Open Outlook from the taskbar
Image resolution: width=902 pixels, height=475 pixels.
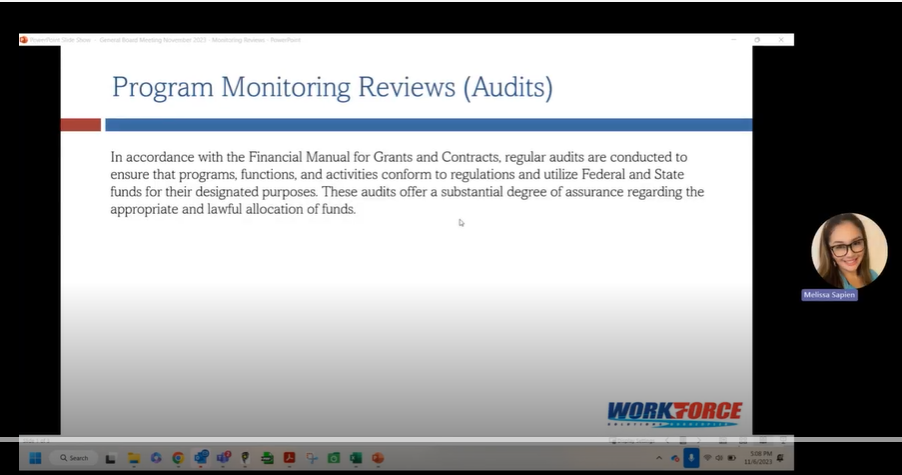[201, 458]
